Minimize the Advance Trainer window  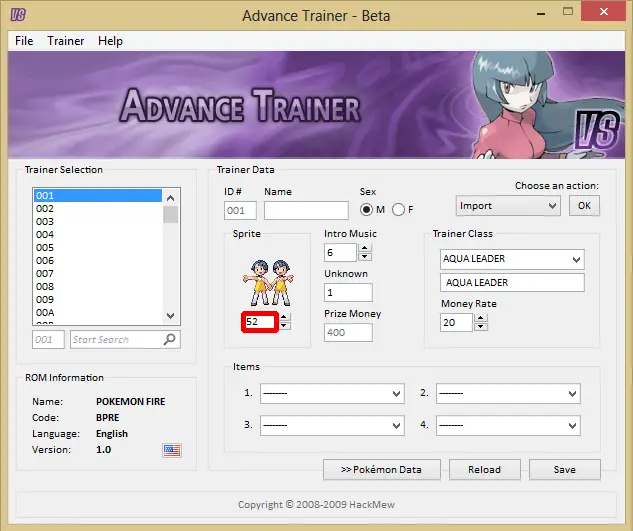(541, 12)
